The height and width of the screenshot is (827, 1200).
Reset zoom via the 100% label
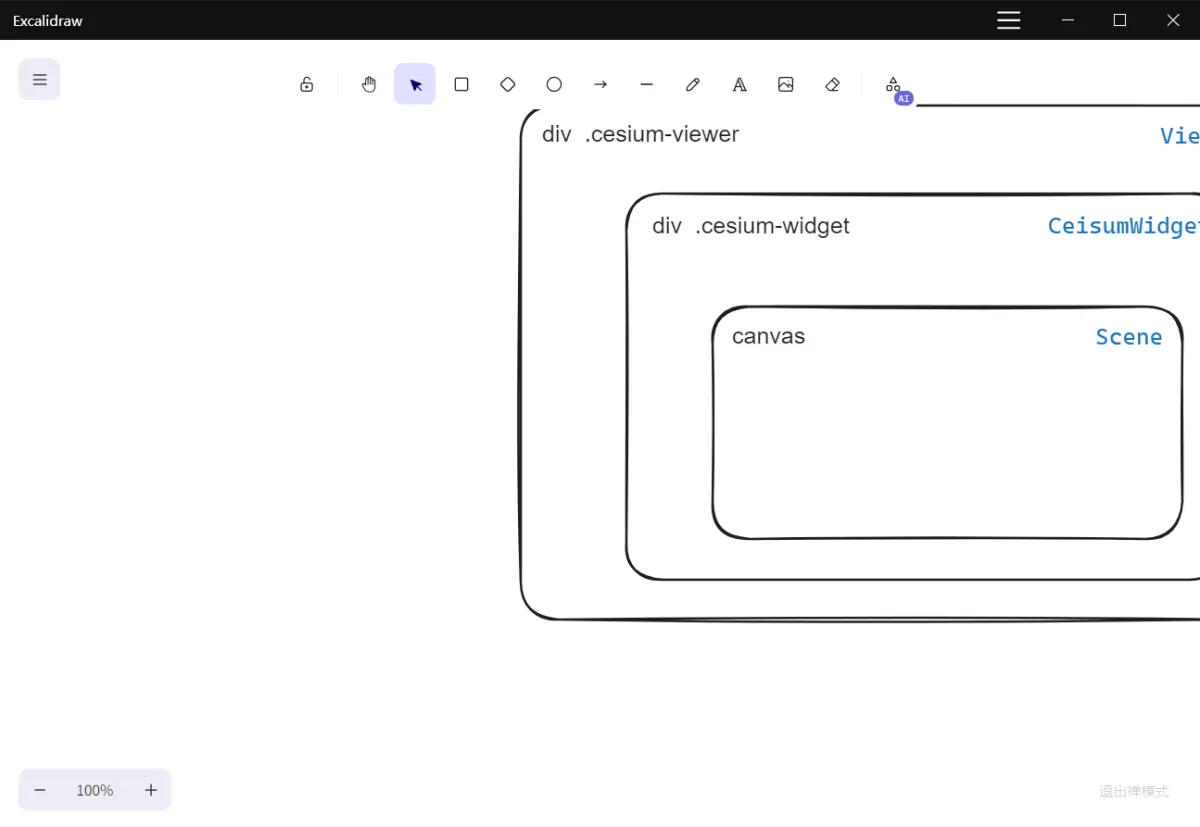[x=95, y=790]
